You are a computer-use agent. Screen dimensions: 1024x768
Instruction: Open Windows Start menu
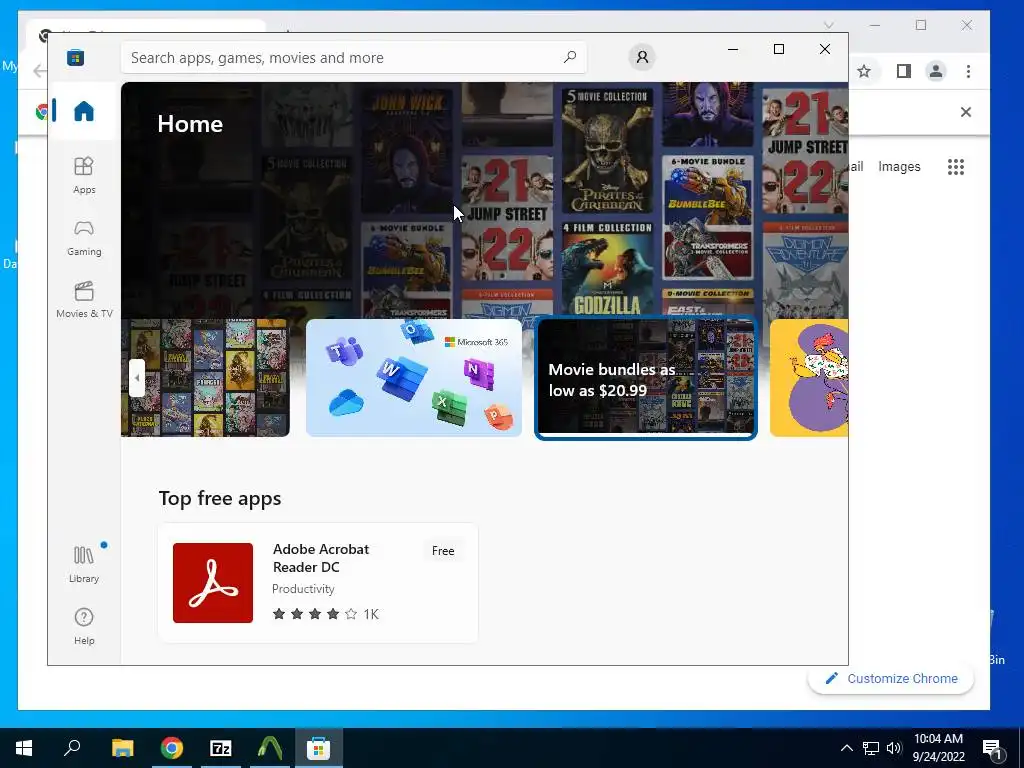(24, 748)
